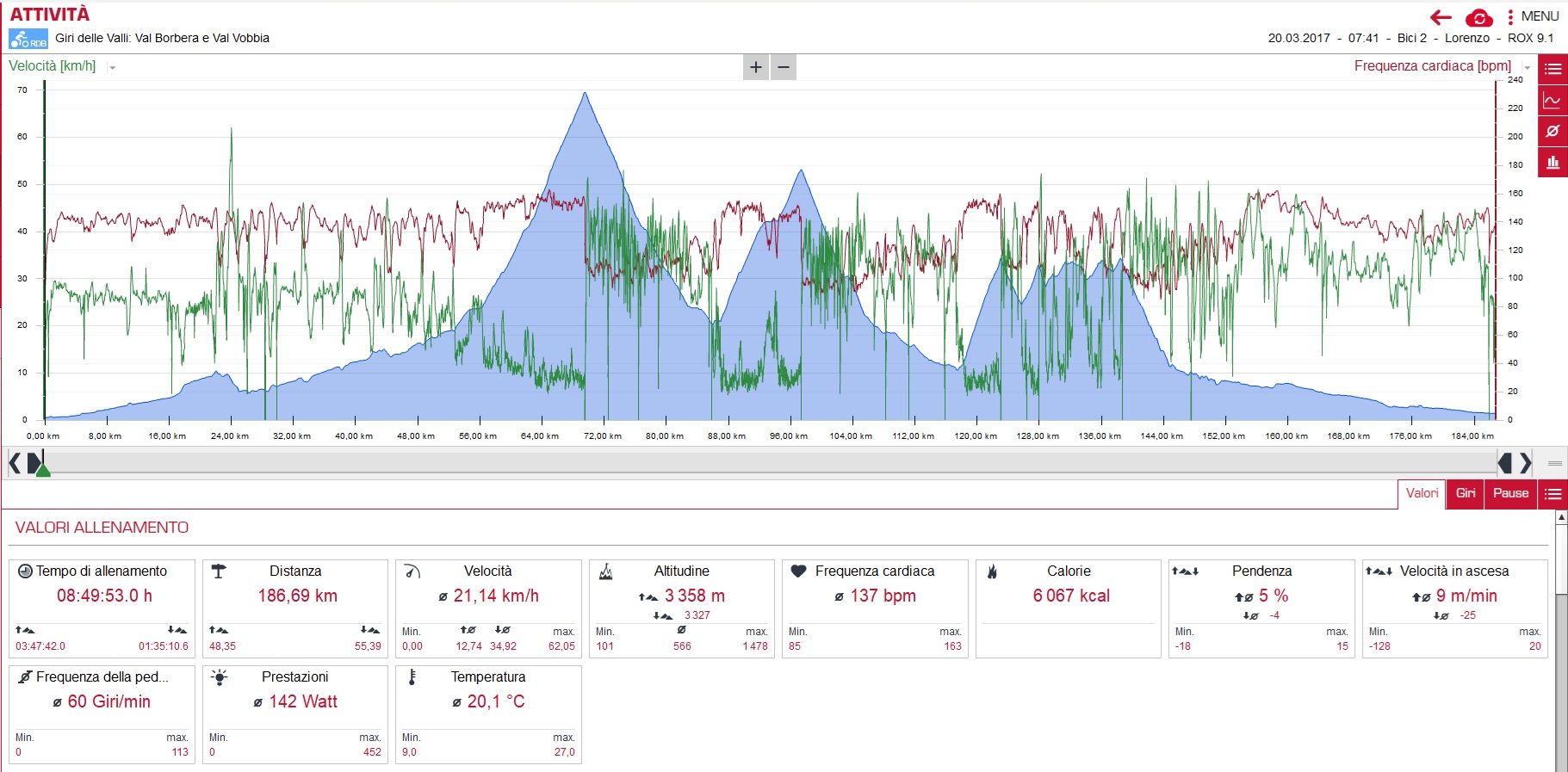Expand the Frequenza cardiaca [bpm] axis dropdown
Viewport: 1568px width, 772px height.
tap(1527, 67)
